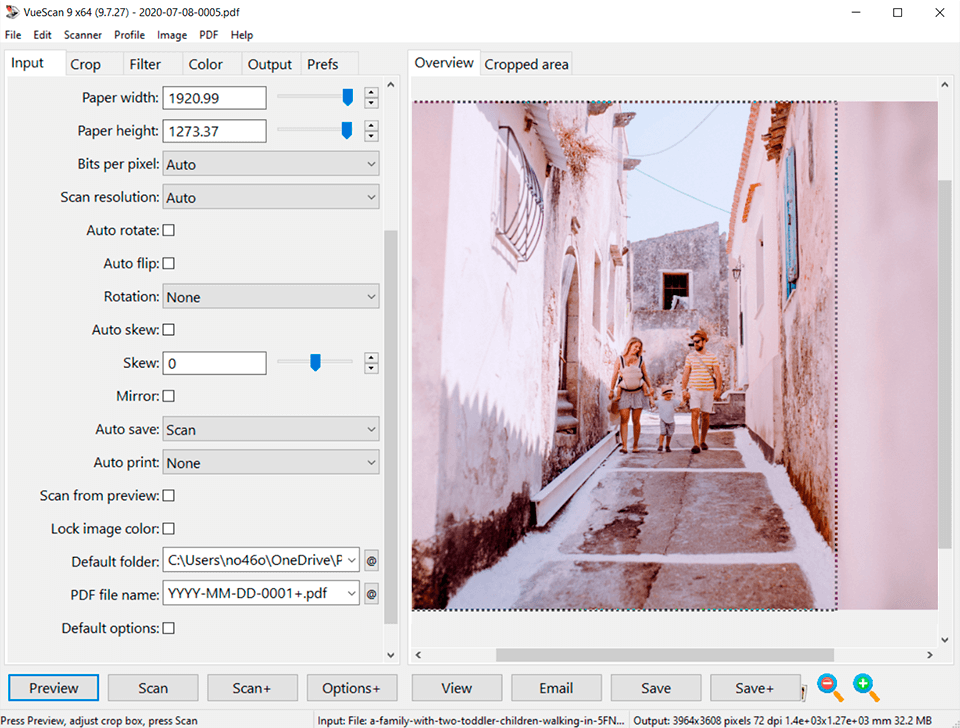The image size is (960, 728).
Task: Click the Scan+ button
Action: [252, 688]
